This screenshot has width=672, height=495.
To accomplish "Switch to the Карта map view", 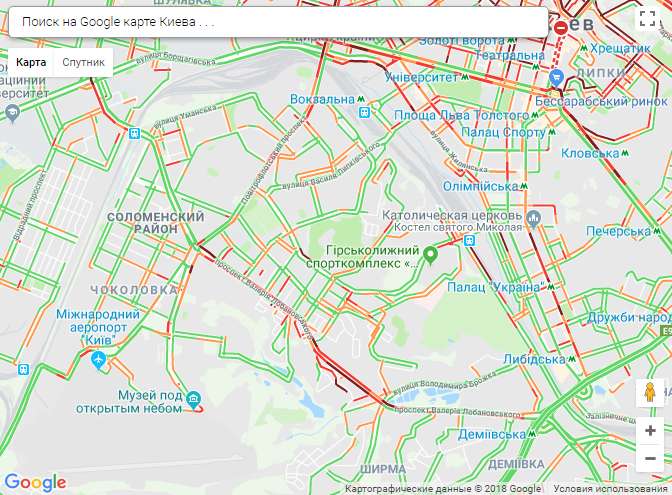I will click(31, 62).
